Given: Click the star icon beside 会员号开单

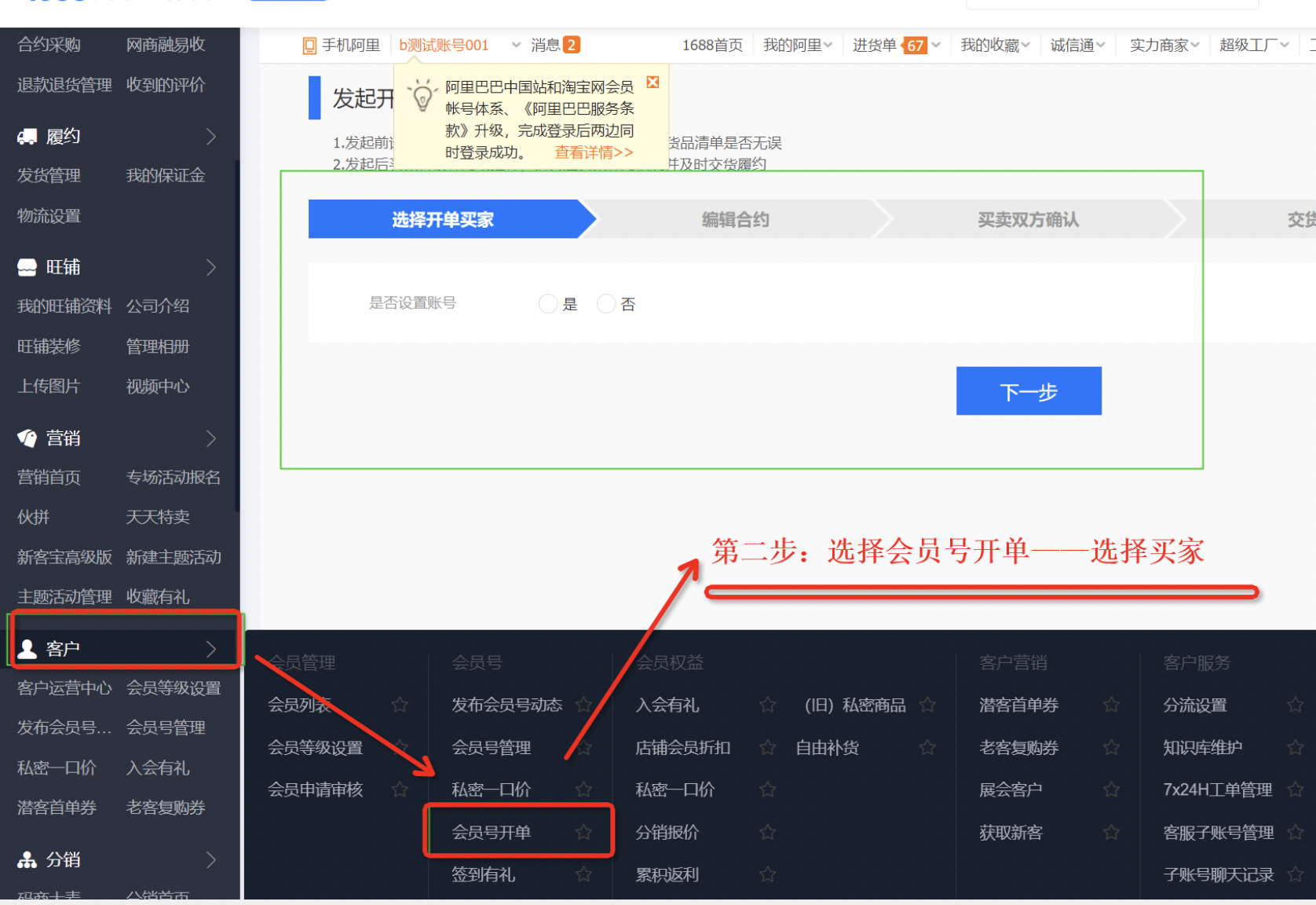Looking at the screenshot, I should click(583, 832).
